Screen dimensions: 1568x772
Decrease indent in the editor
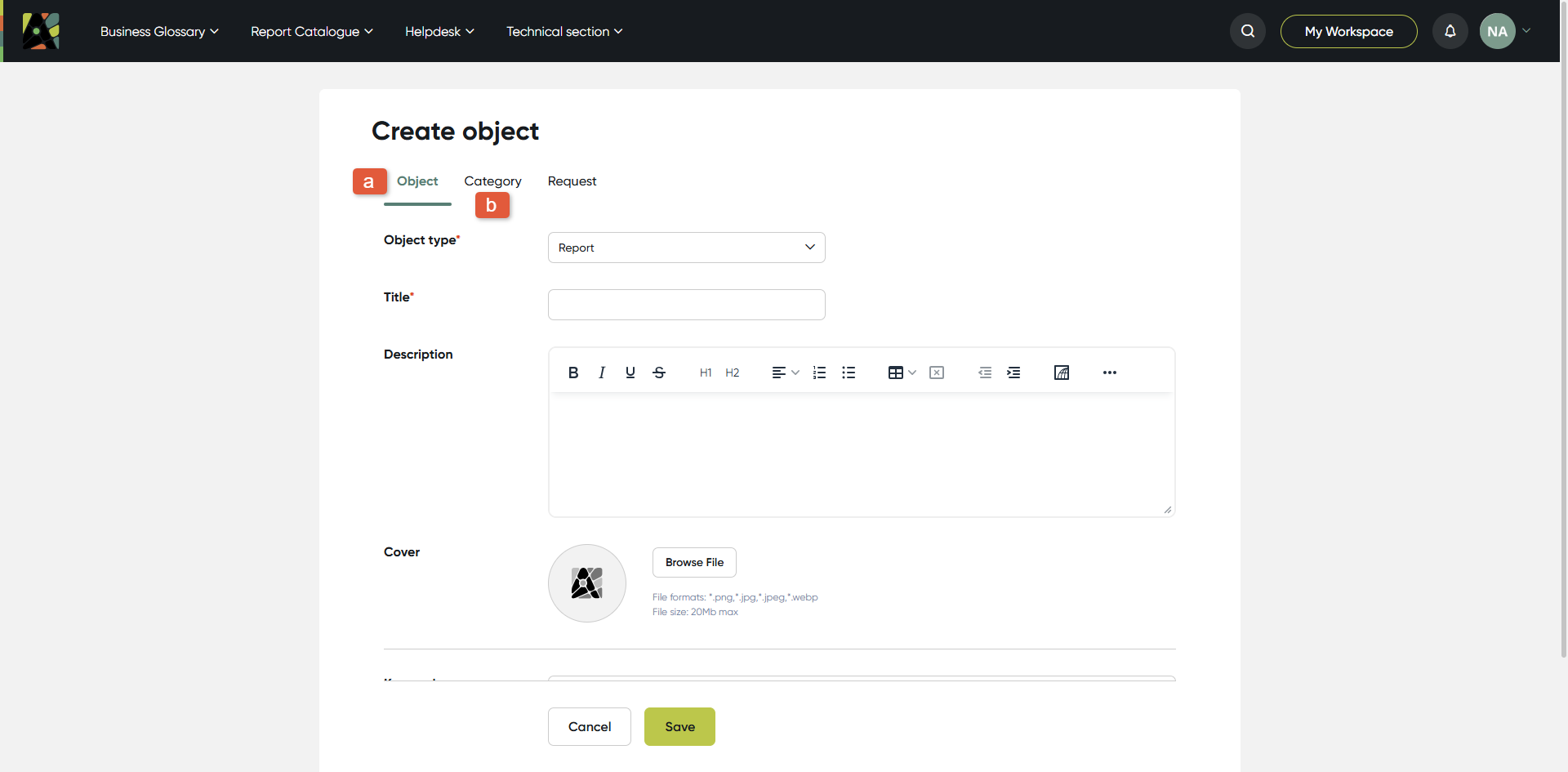tap(985, 373)
